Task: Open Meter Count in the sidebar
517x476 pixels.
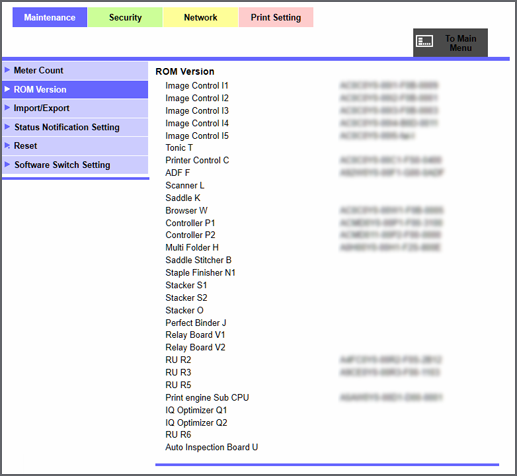Action: pos(75,71)
